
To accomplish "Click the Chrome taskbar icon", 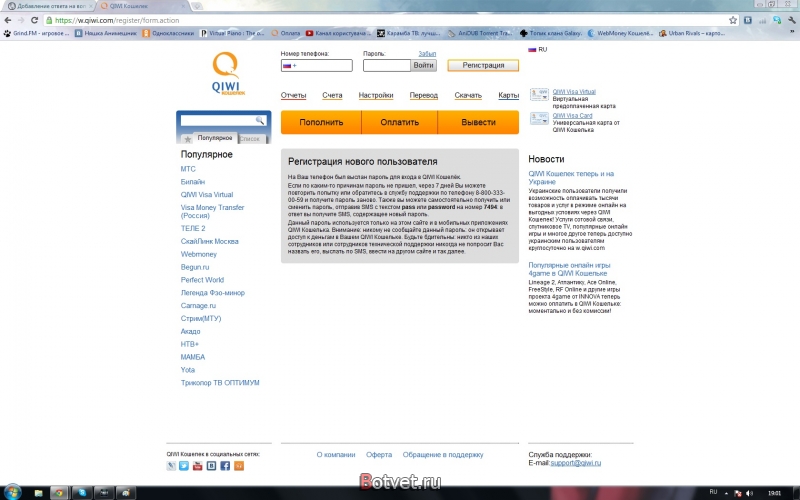I will click(59, 493).
